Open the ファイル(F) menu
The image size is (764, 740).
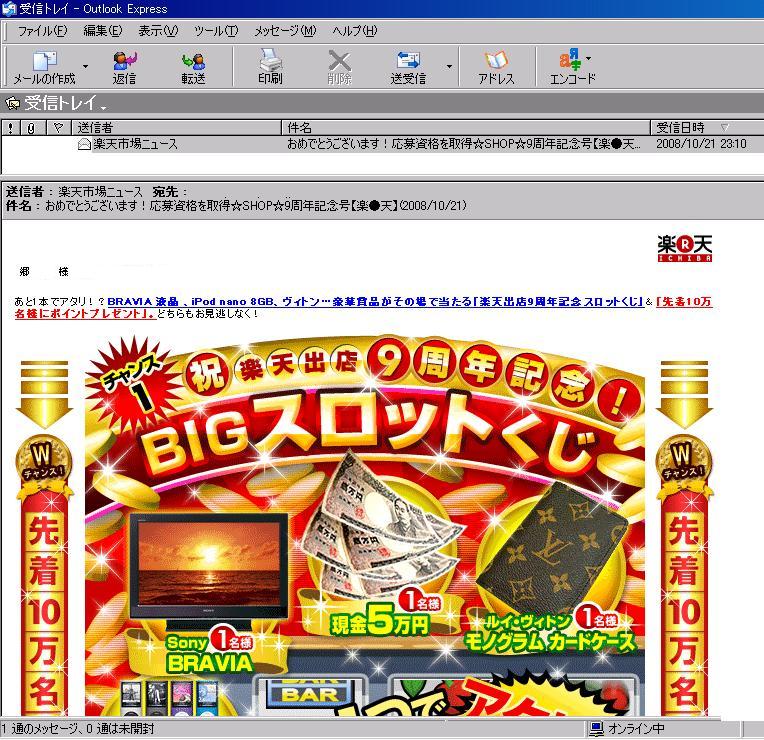42,31
